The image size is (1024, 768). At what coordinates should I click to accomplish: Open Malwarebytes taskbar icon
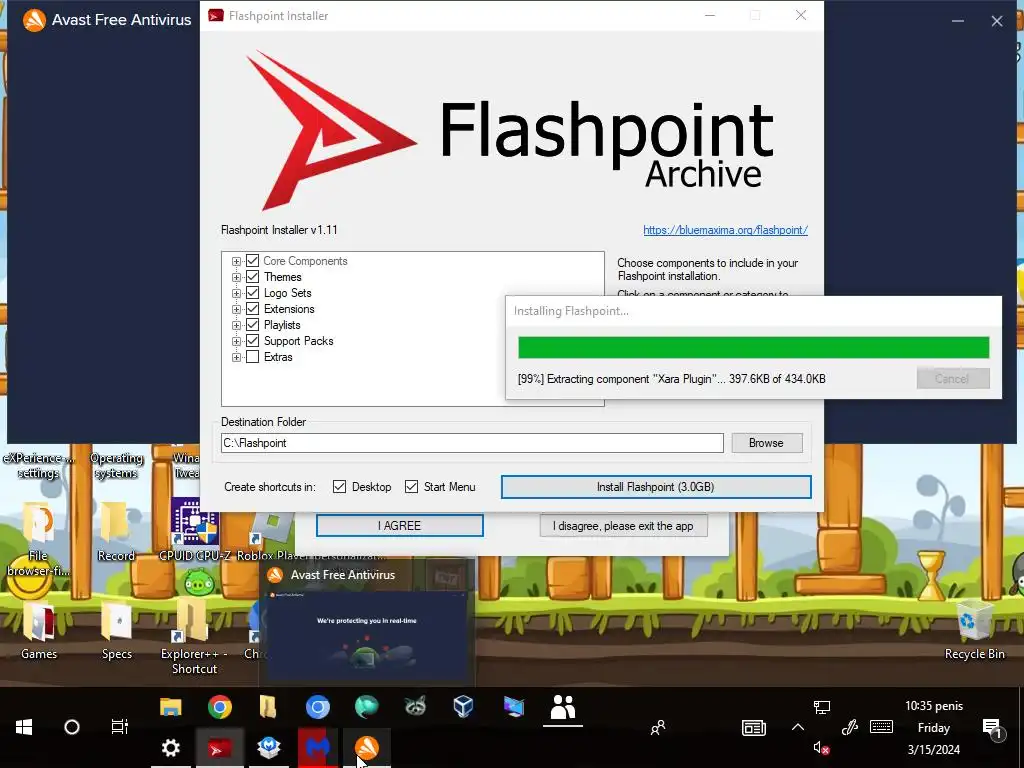click(317, 748)
